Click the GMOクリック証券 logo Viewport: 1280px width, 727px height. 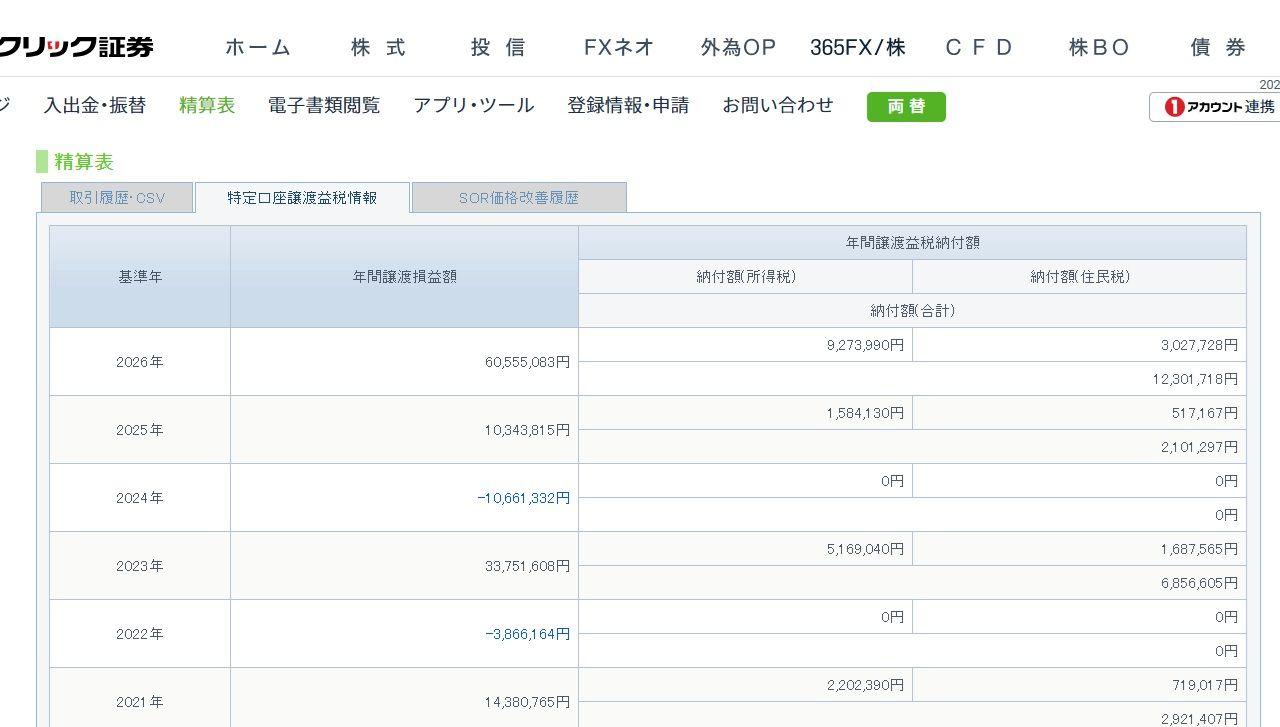click(x=76, y=47)
